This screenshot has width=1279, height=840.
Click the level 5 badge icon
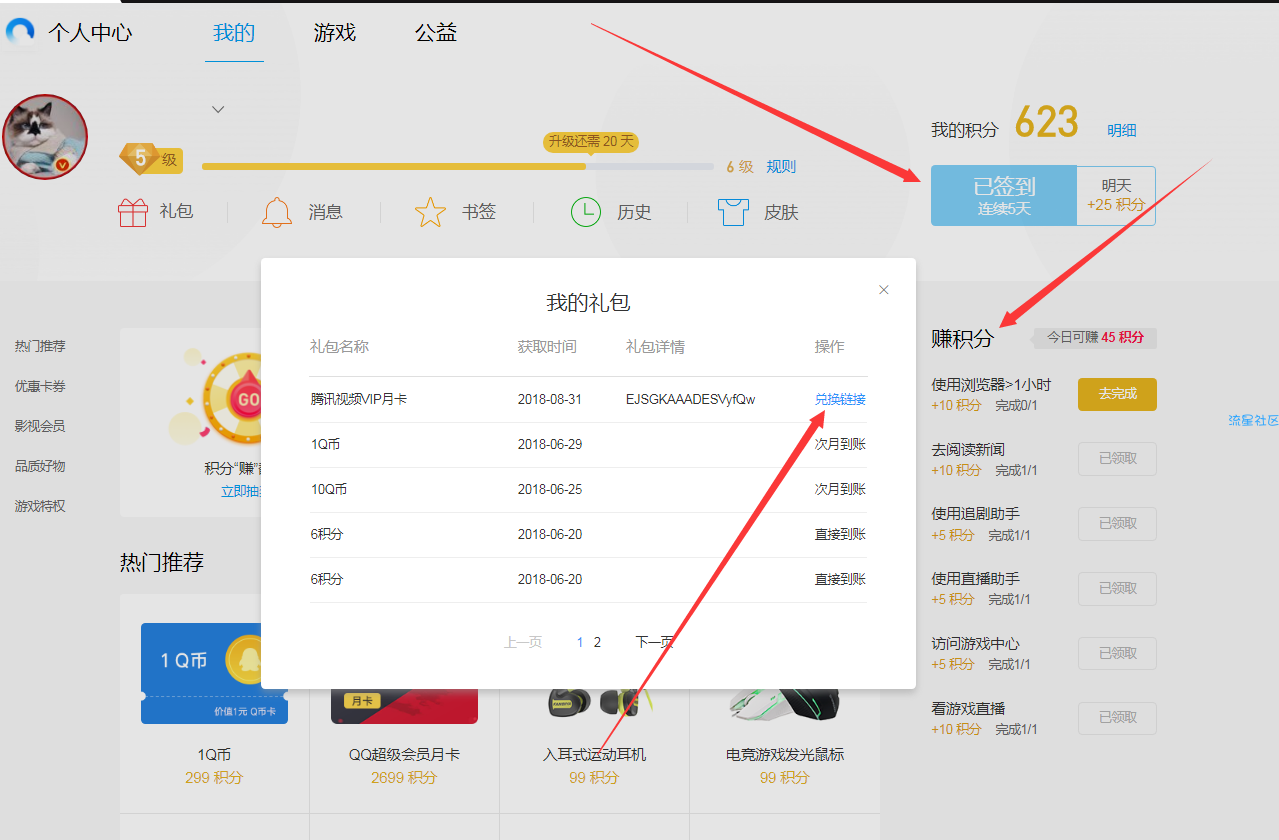click(141, 158)
